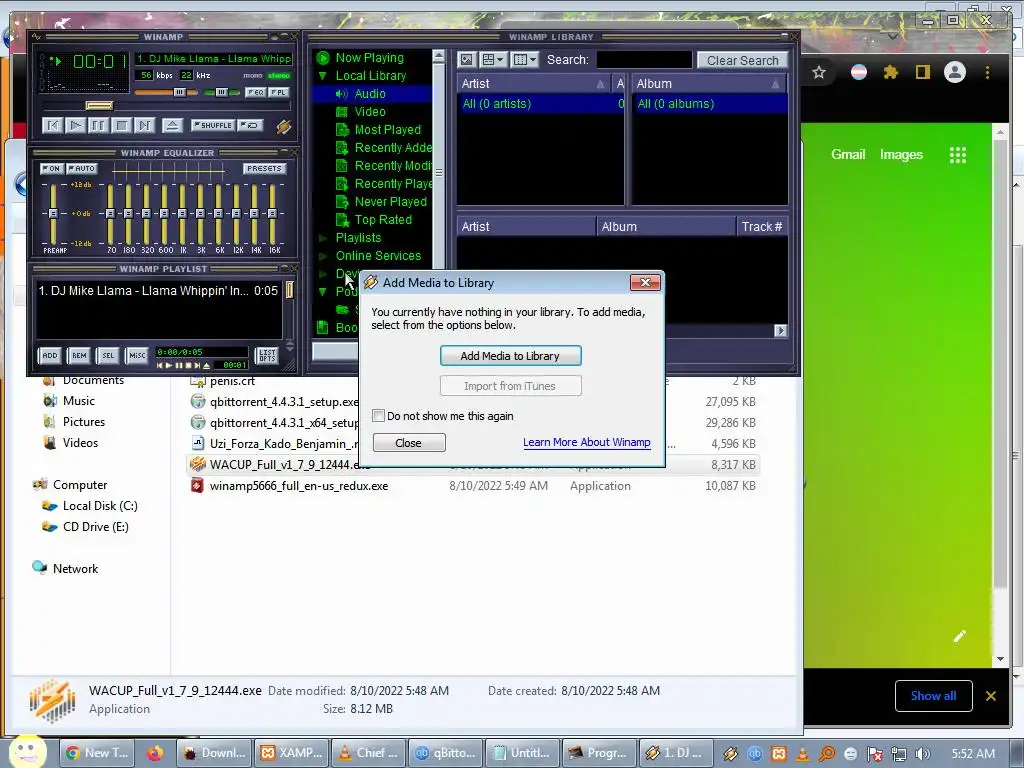Sort by Artist column header in top pane
The width and height of the screenshot is (1024, 768).
[533, 84]
